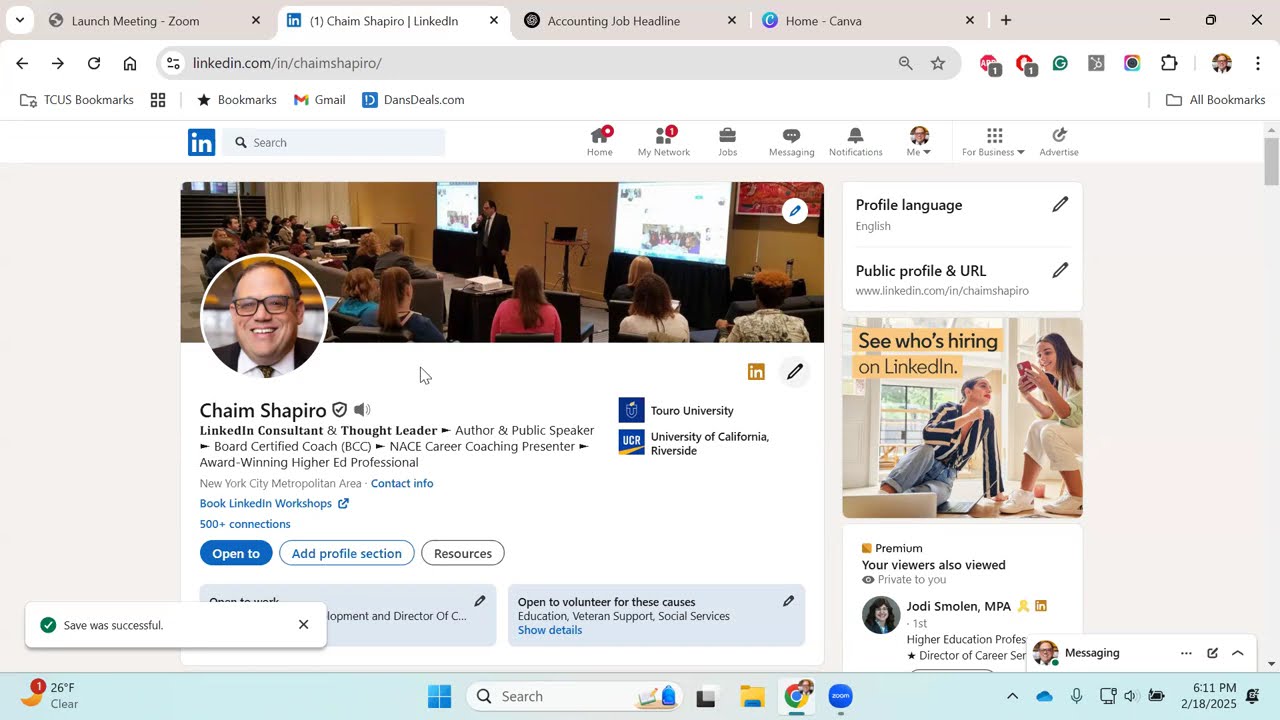Open the profile photo
This screenshot has width=1280, height=720.
pyautogui.click(x=264, y=315)
